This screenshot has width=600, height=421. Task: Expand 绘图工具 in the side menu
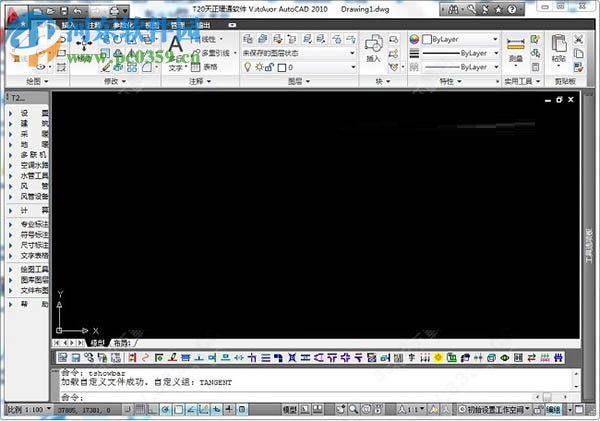pyautogui.click(x=29, y=270)
